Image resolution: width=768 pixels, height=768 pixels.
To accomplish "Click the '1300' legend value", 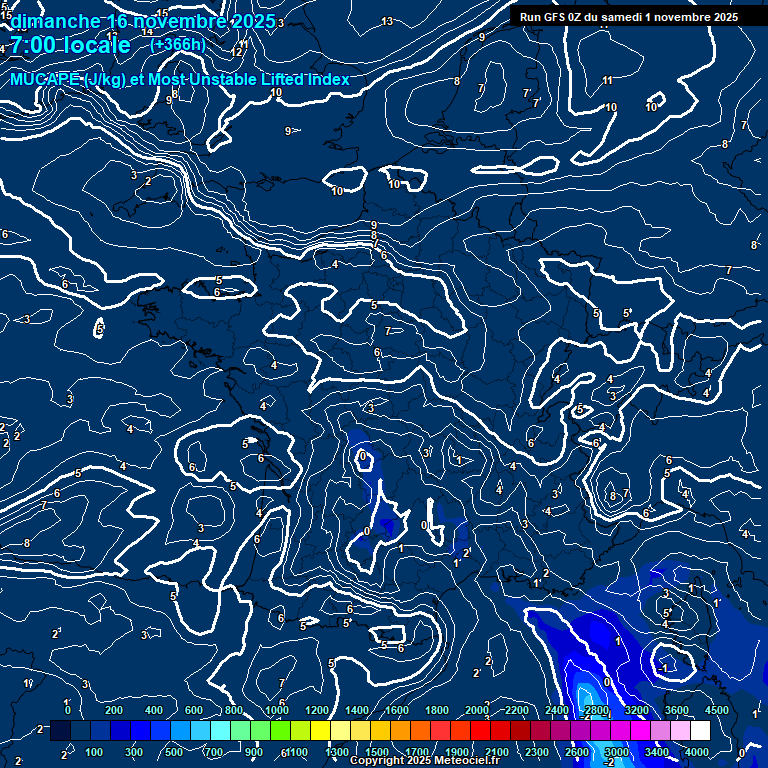I will pos(337,752).
